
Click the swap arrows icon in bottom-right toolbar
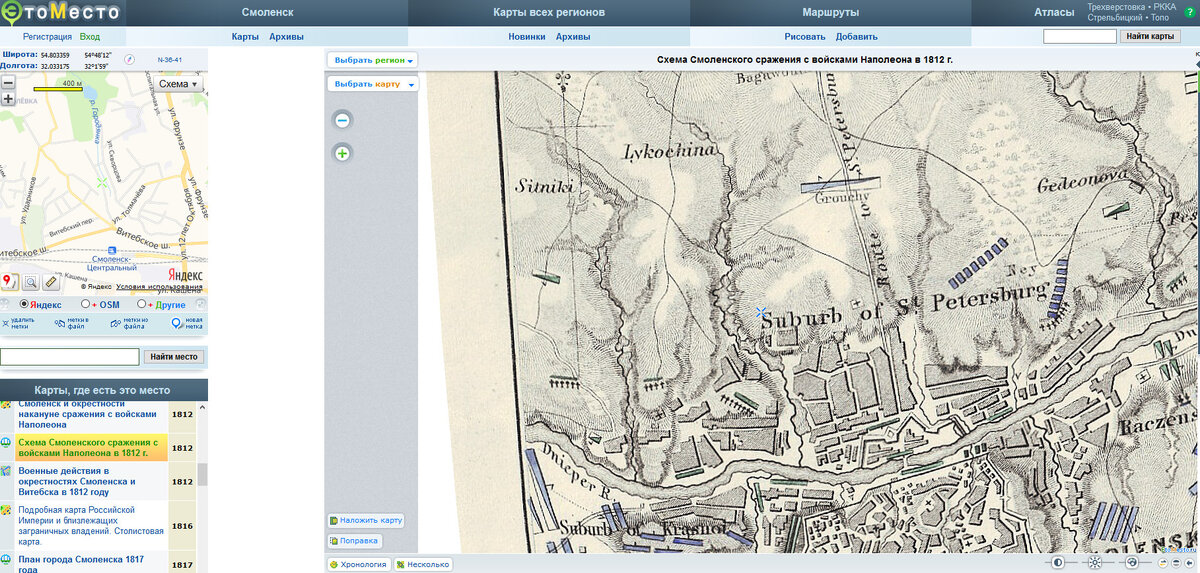(x=1163, y=563)
